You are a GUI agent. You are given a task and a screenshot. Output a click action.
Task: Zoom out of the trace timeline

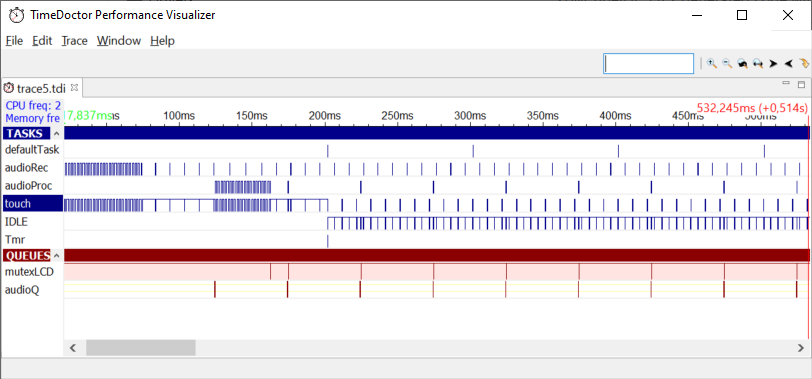point(727,63)
